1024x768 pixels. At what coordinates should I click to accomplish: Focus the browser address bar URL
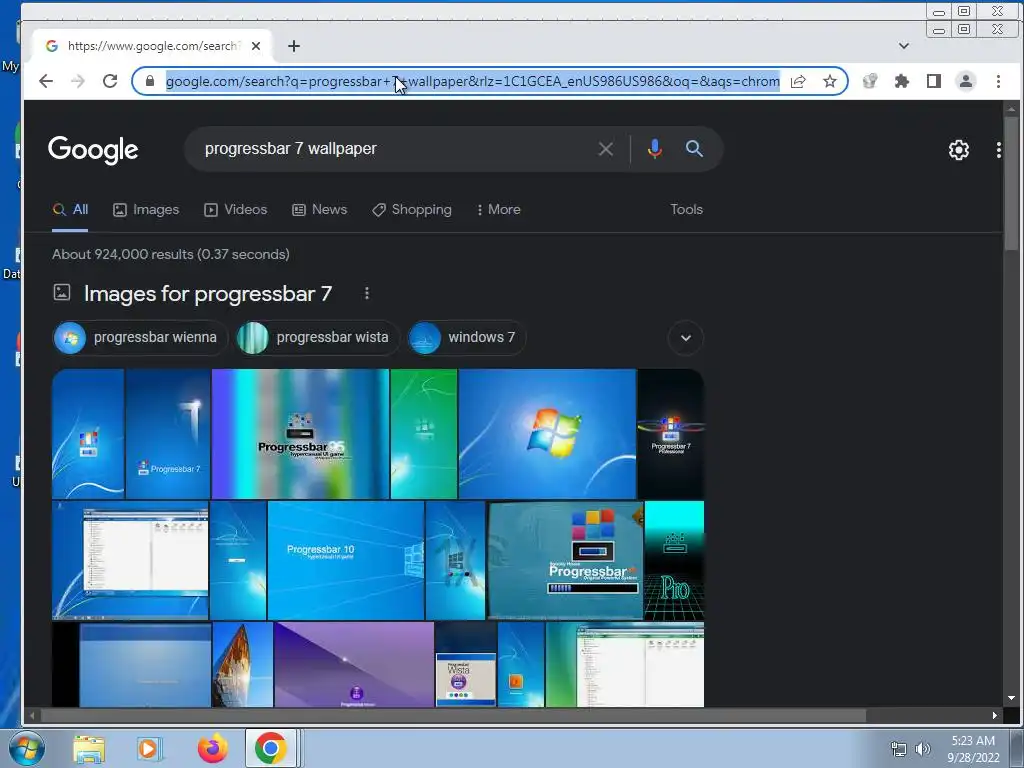coord(472,81)
